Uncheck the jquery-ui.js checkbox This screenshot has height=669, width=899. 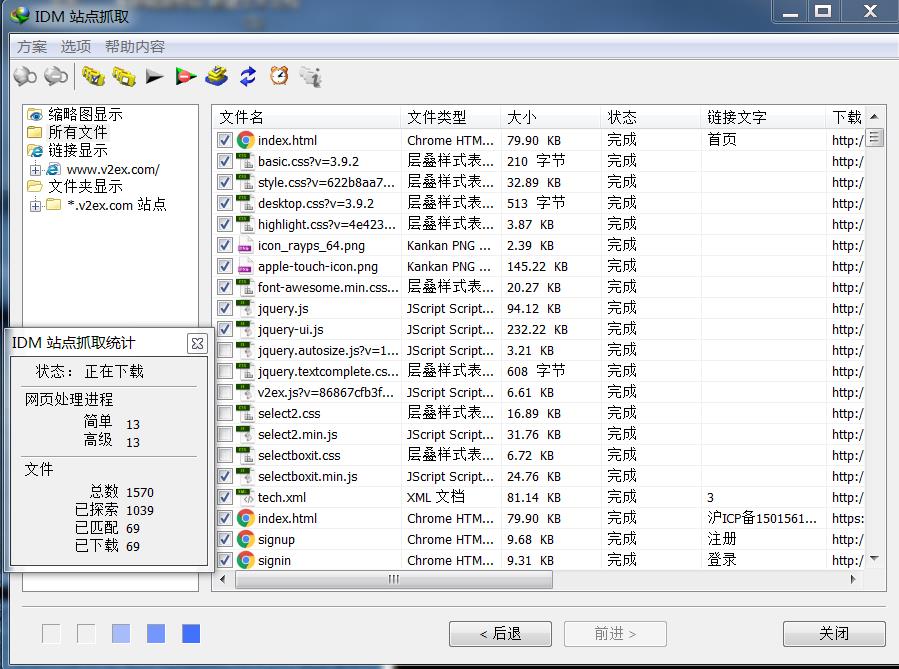point(225,330)
